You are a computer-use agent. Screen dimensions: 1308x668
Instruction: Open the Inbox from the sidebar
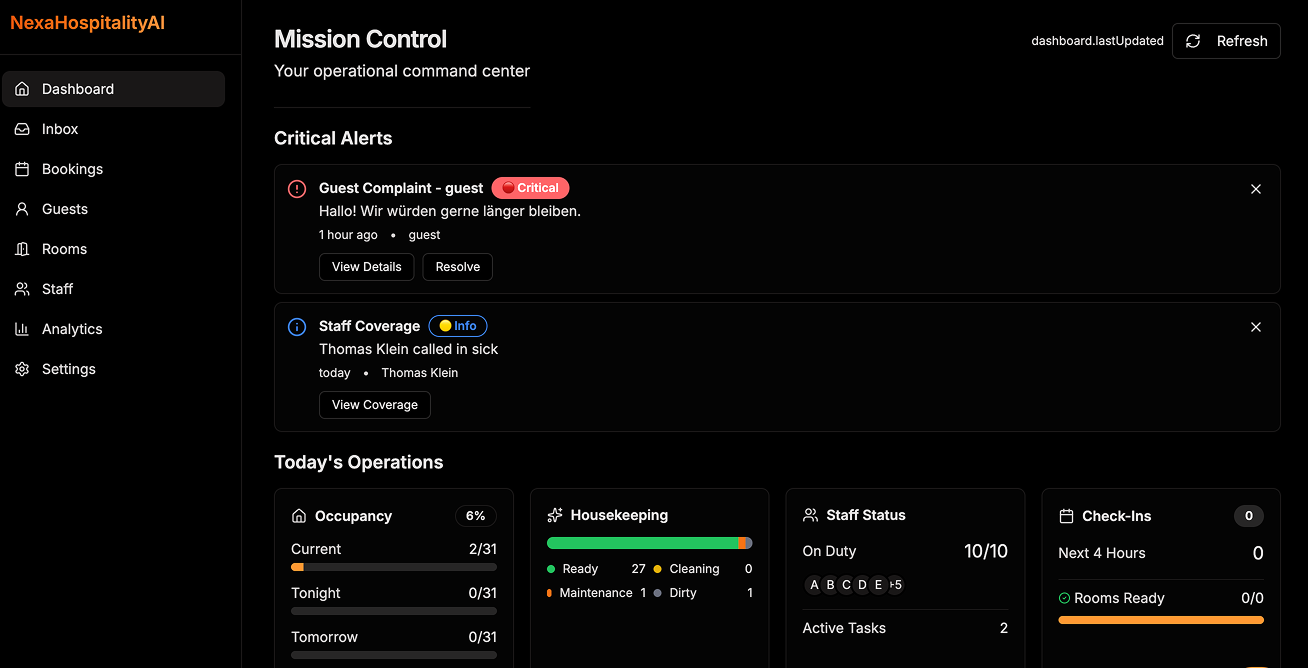(x=21, y=129)
